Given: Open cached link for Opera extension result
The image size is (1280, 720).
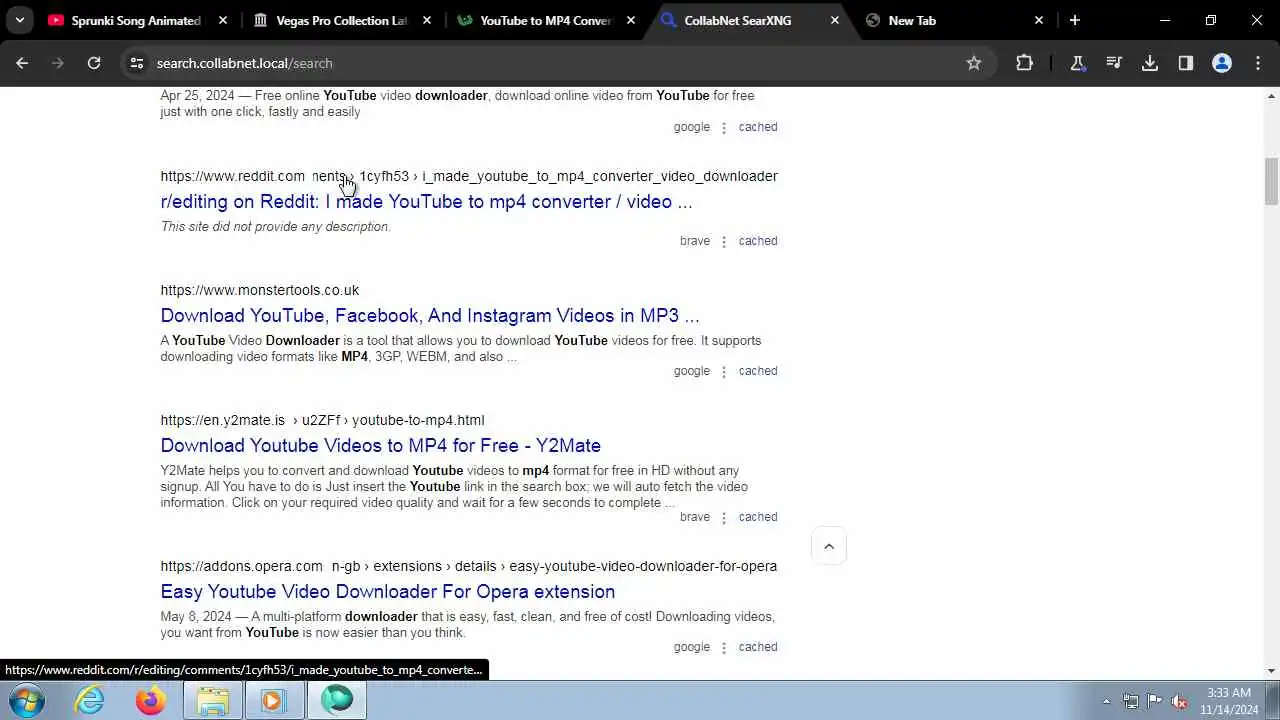Looking at the screenshot, I should [758, 647].
